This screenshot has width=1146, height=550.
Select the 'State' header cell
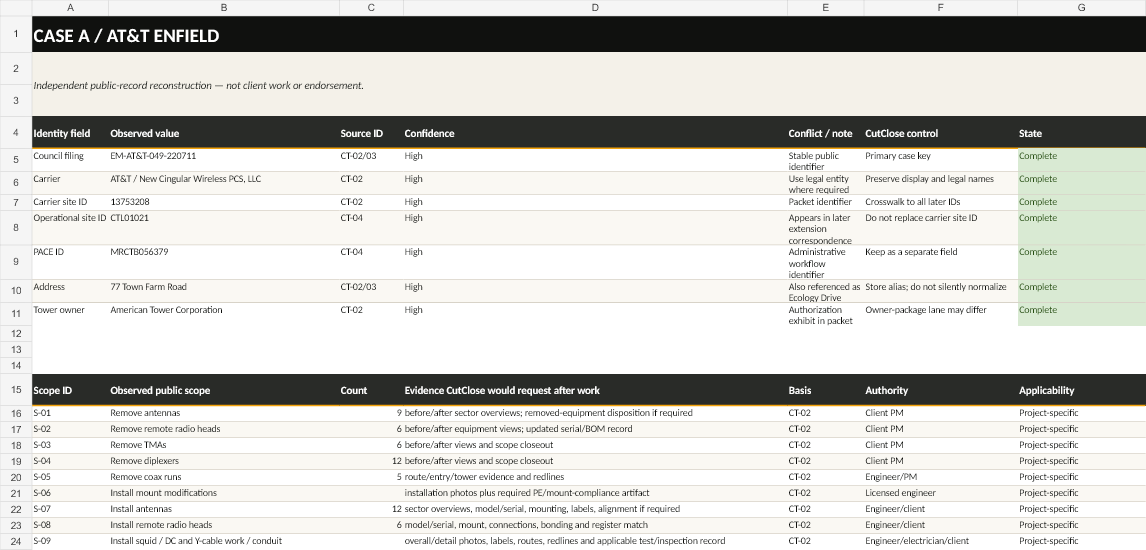point(1082,133)
